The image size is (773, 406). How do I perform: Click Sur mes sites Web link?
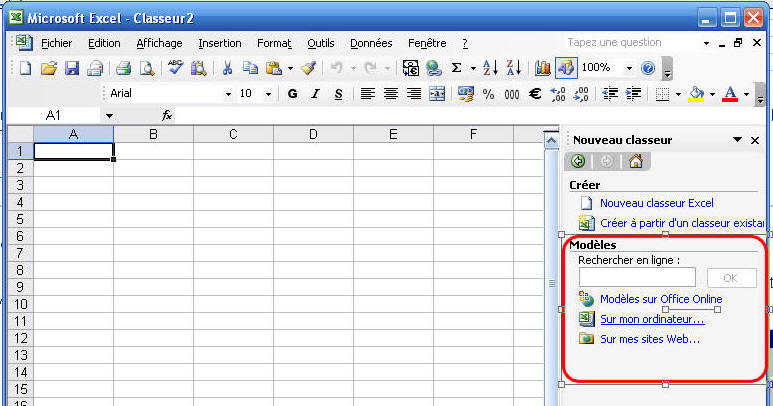(650, 339)
